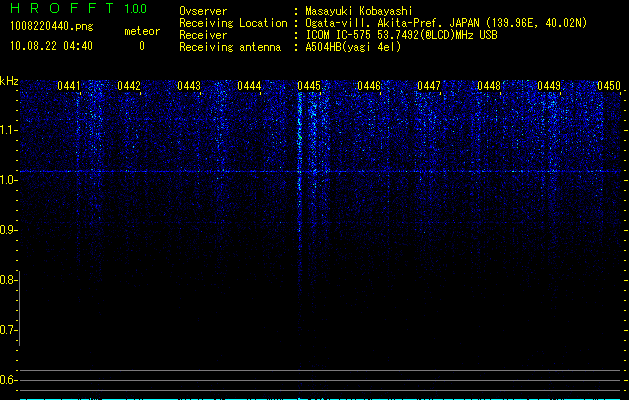Click the HROFFT program title text
629x400 pixels.
[63, 8]
